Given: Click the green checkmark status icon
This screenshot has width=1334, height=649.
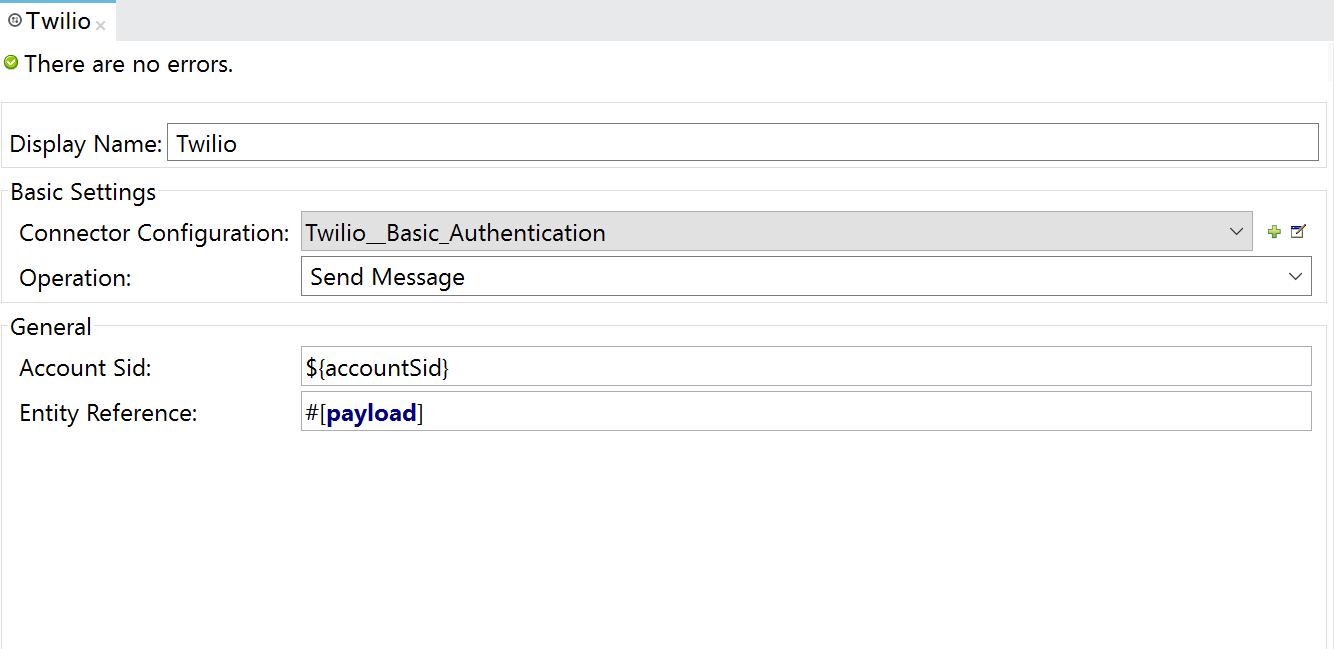Looking at the screenshot, I should coord(11,63).
